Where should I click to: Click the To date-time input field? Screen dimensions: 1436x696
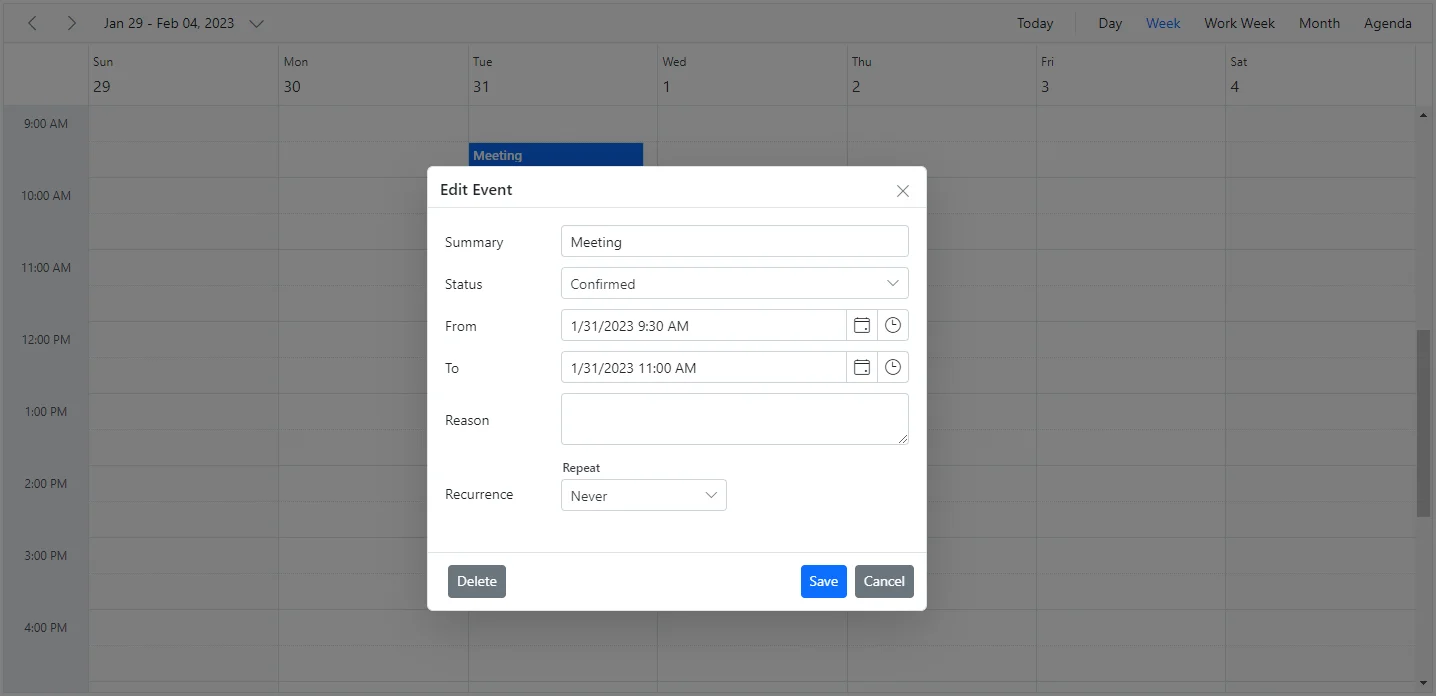[704, 368]
